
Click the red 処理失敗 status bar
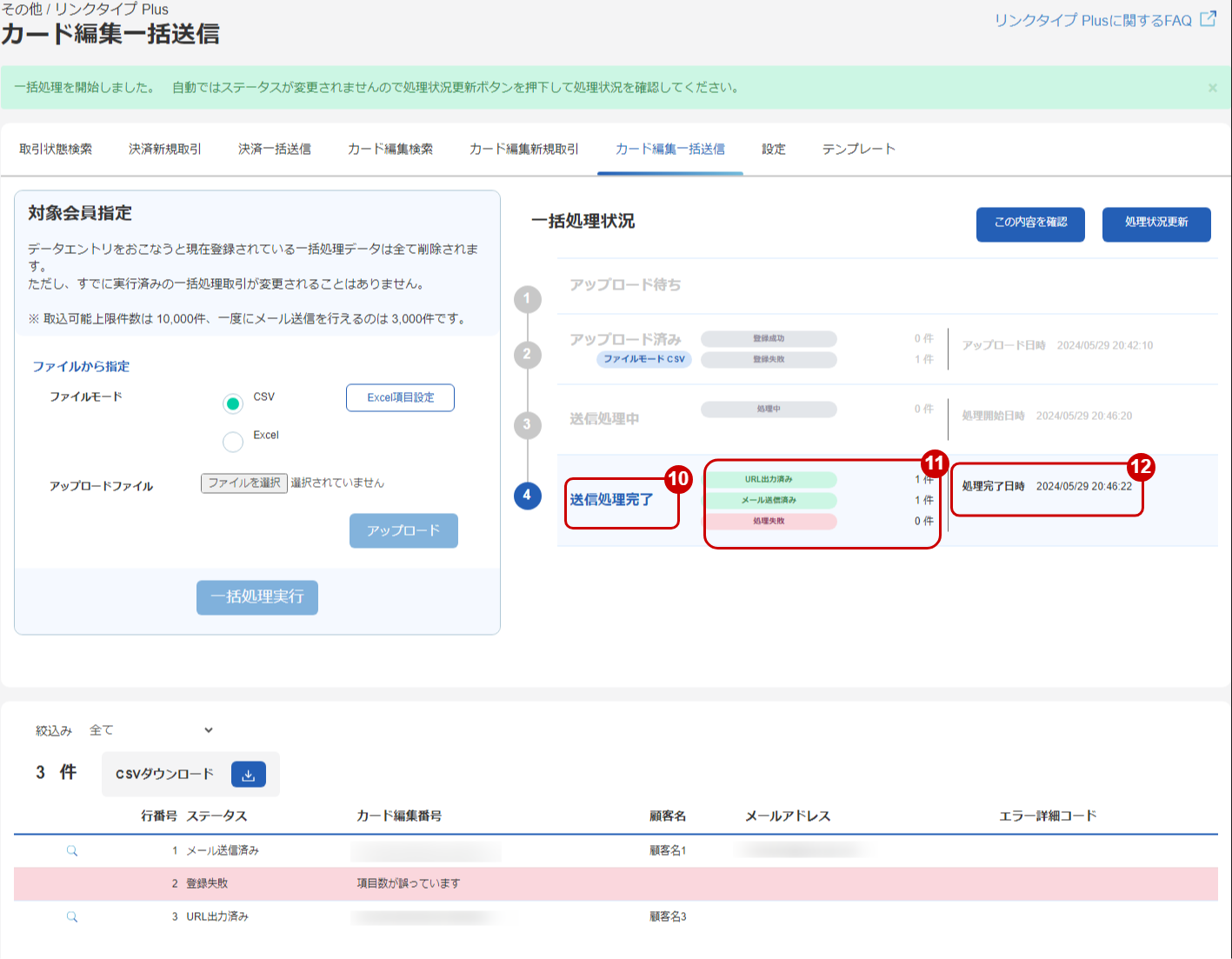pos(769,521)
